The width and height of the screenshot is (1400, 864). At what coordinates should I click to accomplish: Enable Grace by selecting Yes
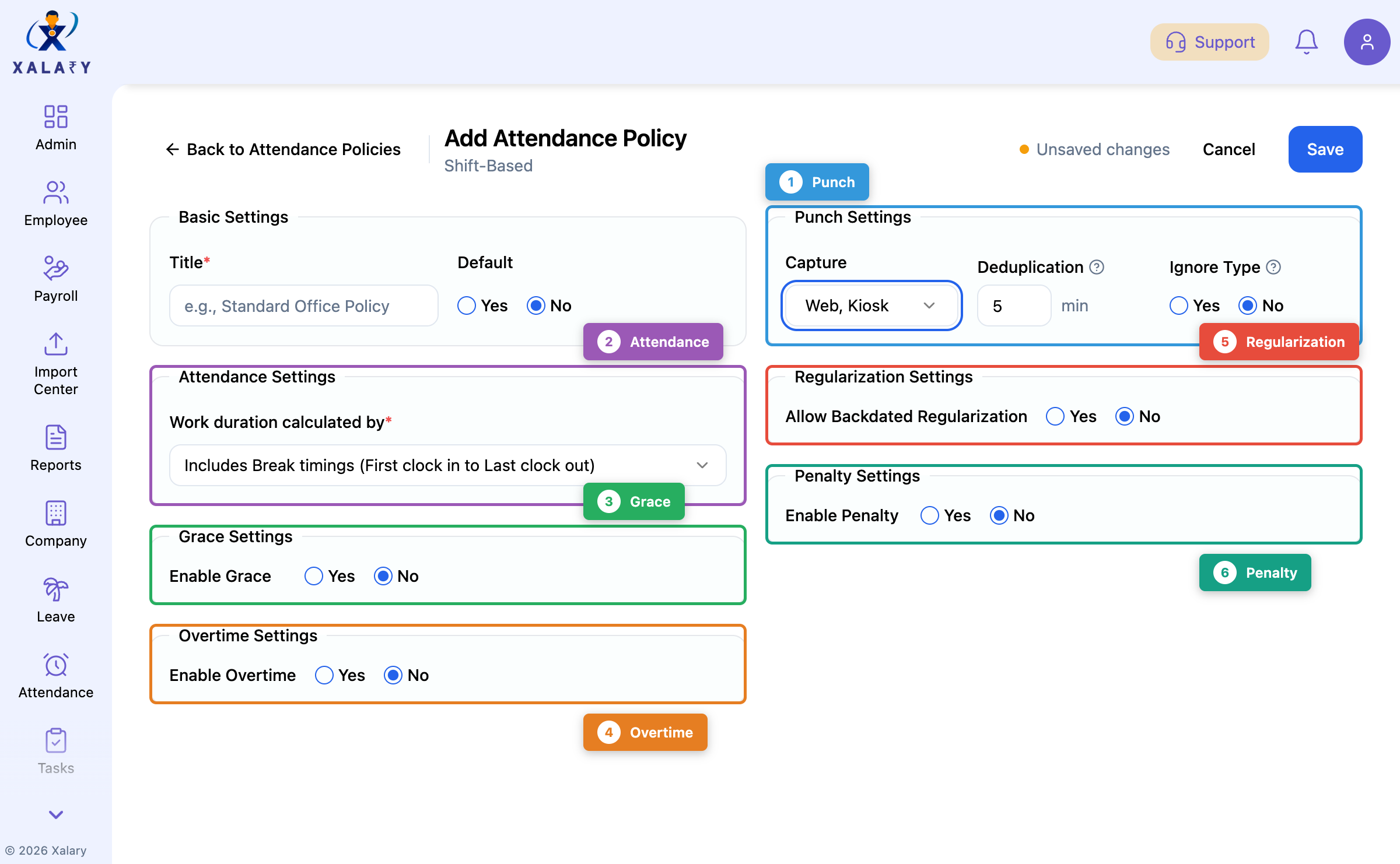[314, 576]
